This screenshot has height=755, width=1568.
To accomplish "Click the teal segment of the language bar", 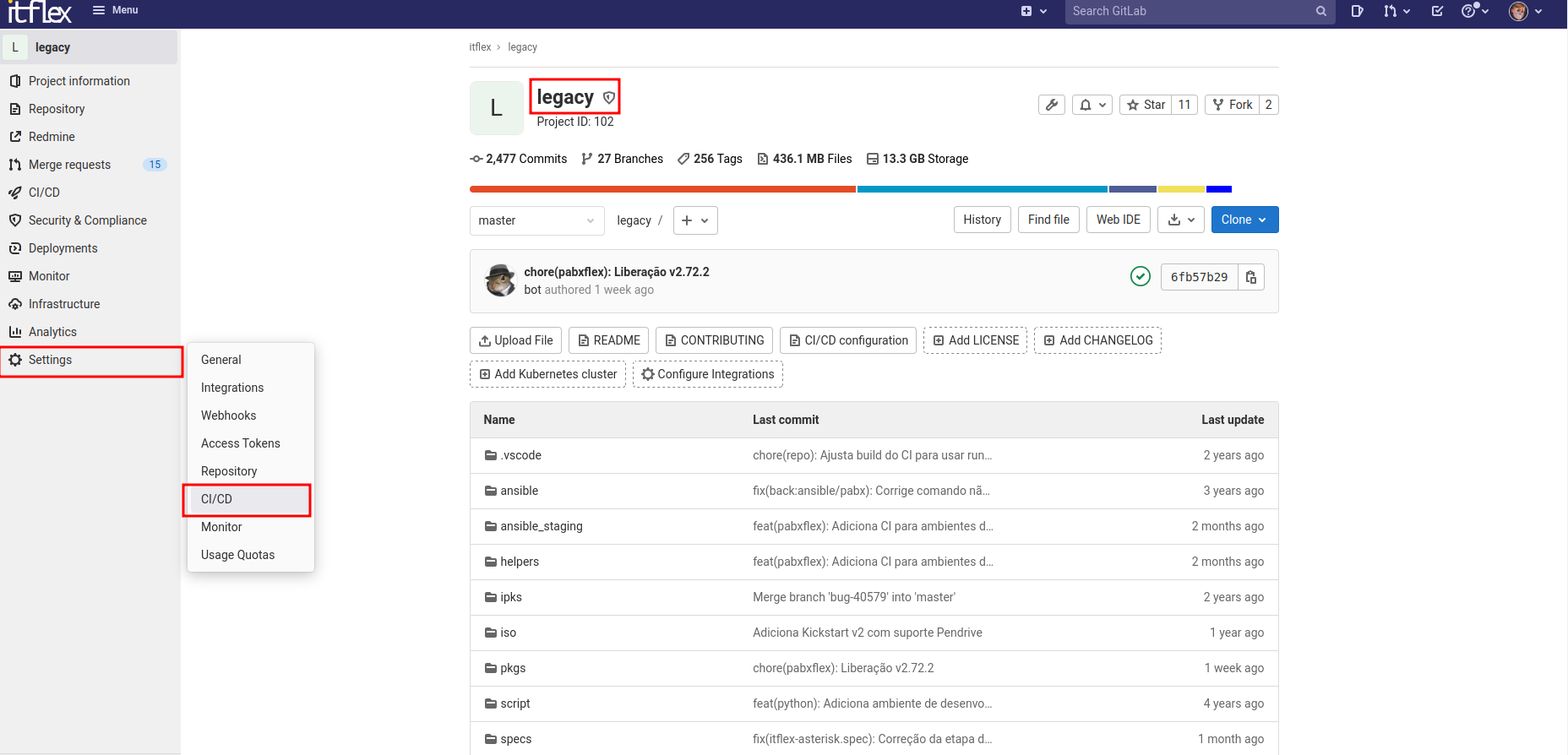I will coord(983,189).
